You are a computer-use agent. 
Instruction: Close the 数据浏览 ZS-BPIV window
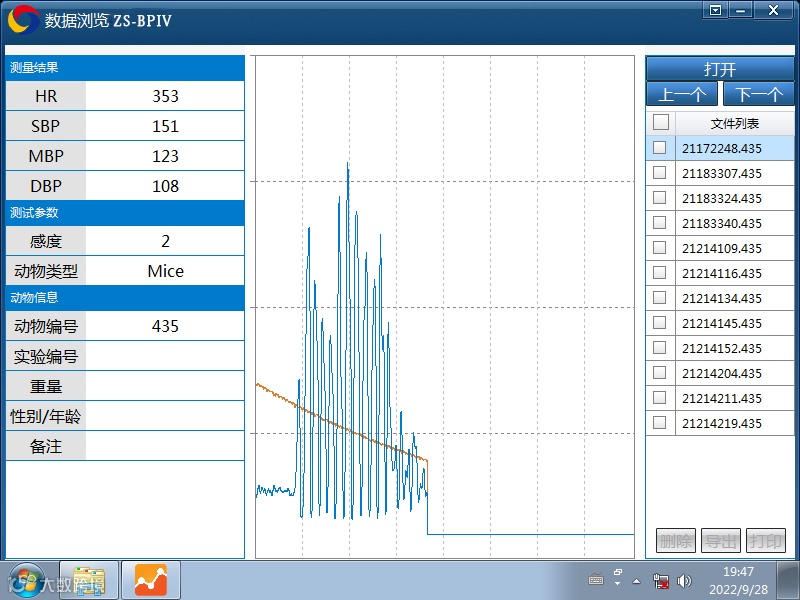773,10
